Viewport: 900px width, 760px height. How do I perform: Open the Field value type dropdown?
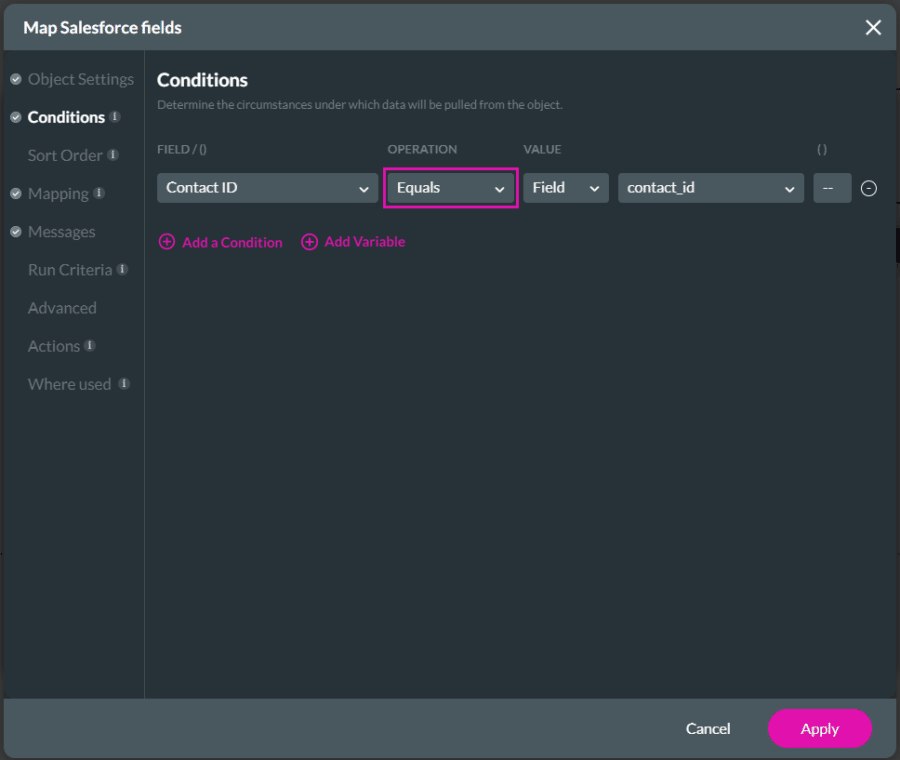click(565, 188)
